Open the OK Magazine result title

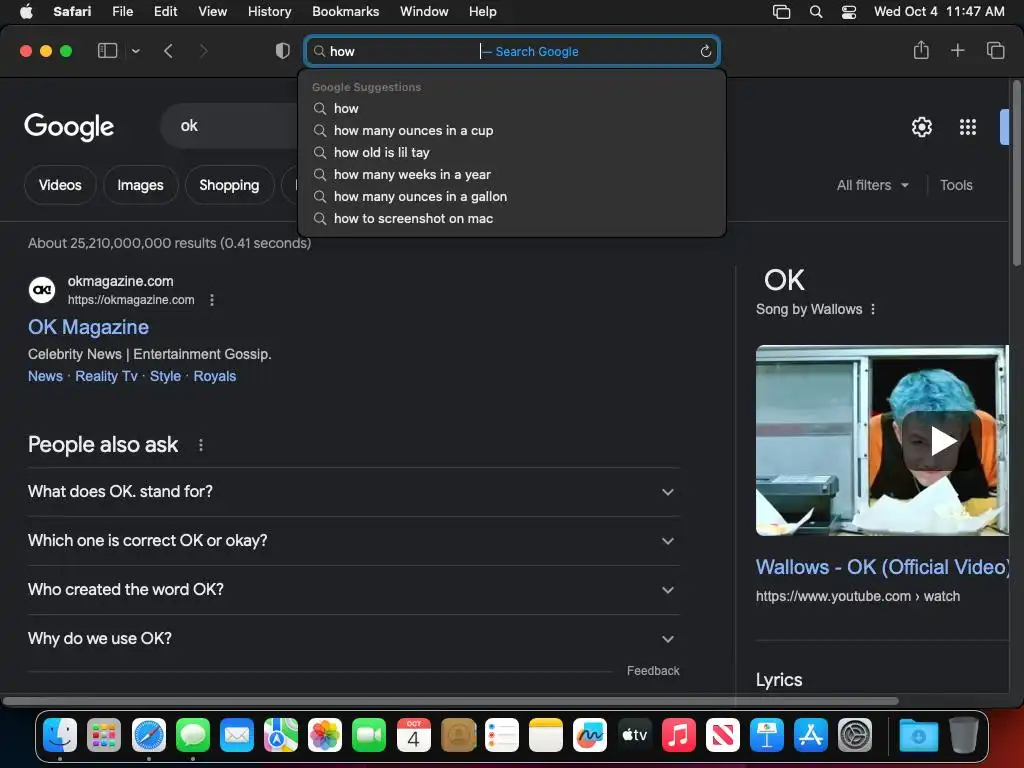pyautogui.click(x=88, y=327)
